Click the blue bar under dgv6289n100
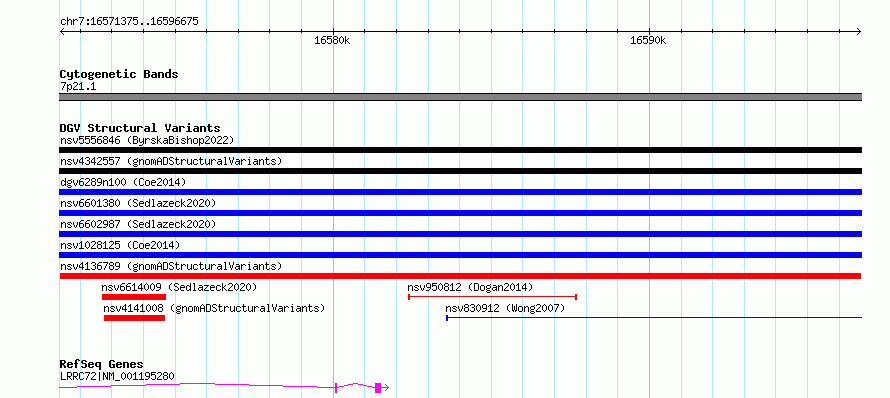 tap(460, 192)
